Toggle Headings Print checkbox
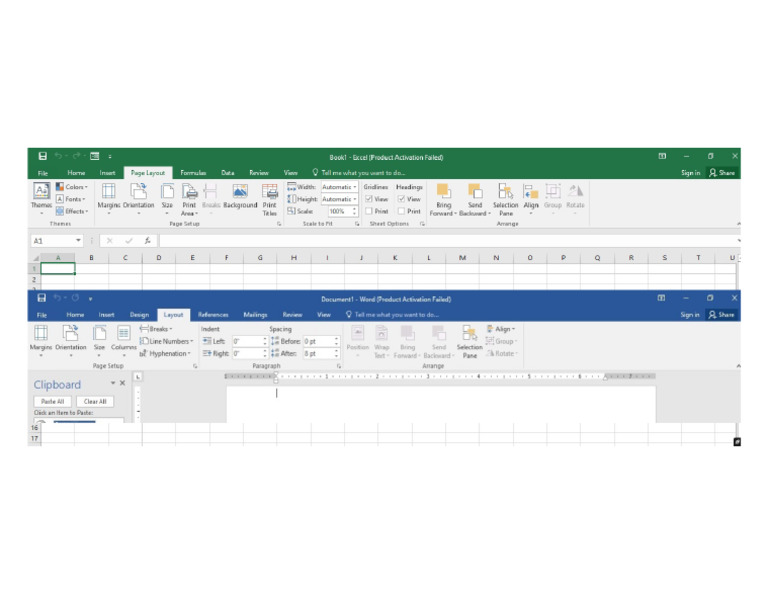This screenshot has height=594, width=768. click(x=401, y=211)
